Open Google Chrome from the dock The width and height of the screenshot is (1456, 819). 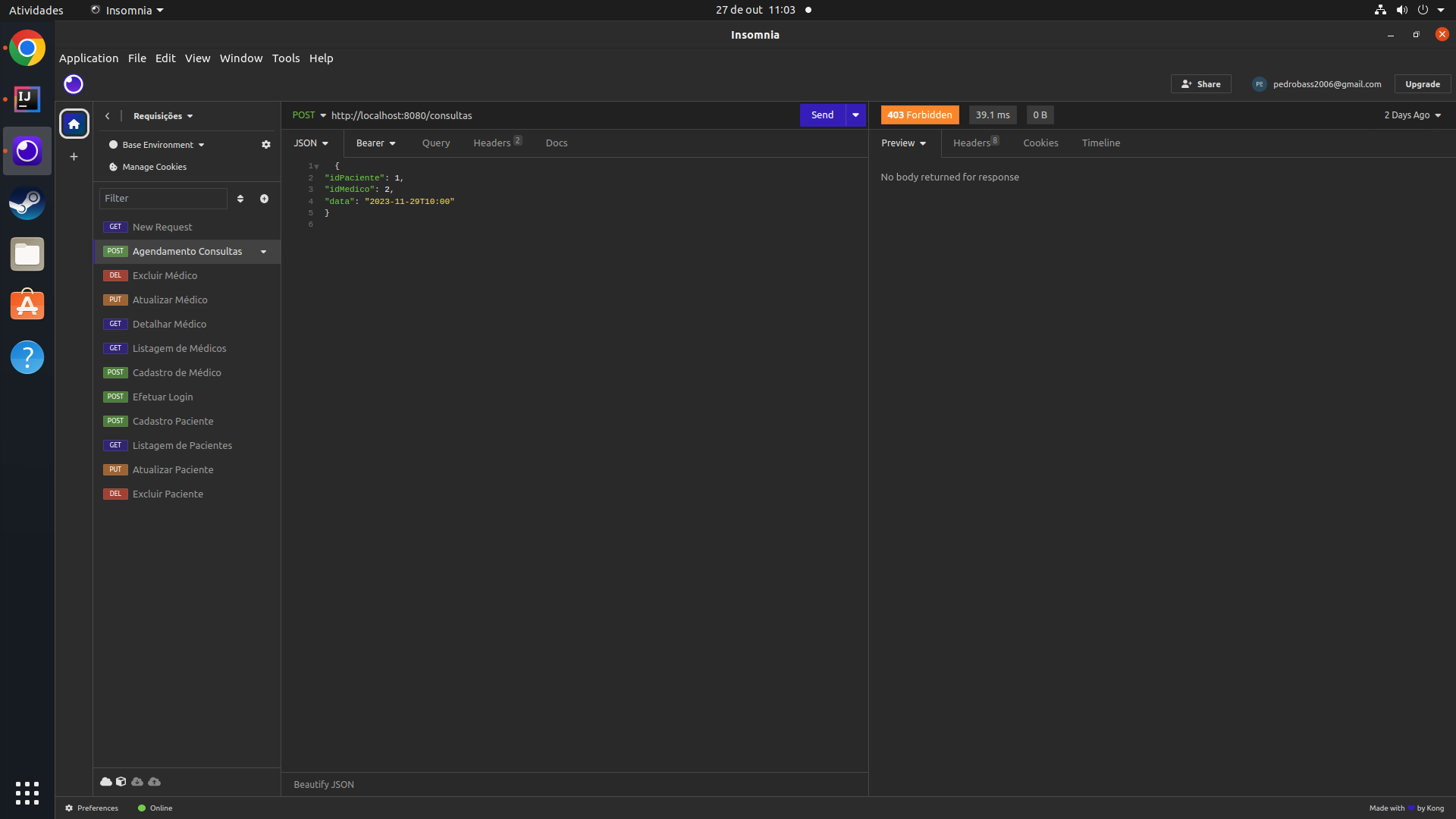click(x=27, y=49)
